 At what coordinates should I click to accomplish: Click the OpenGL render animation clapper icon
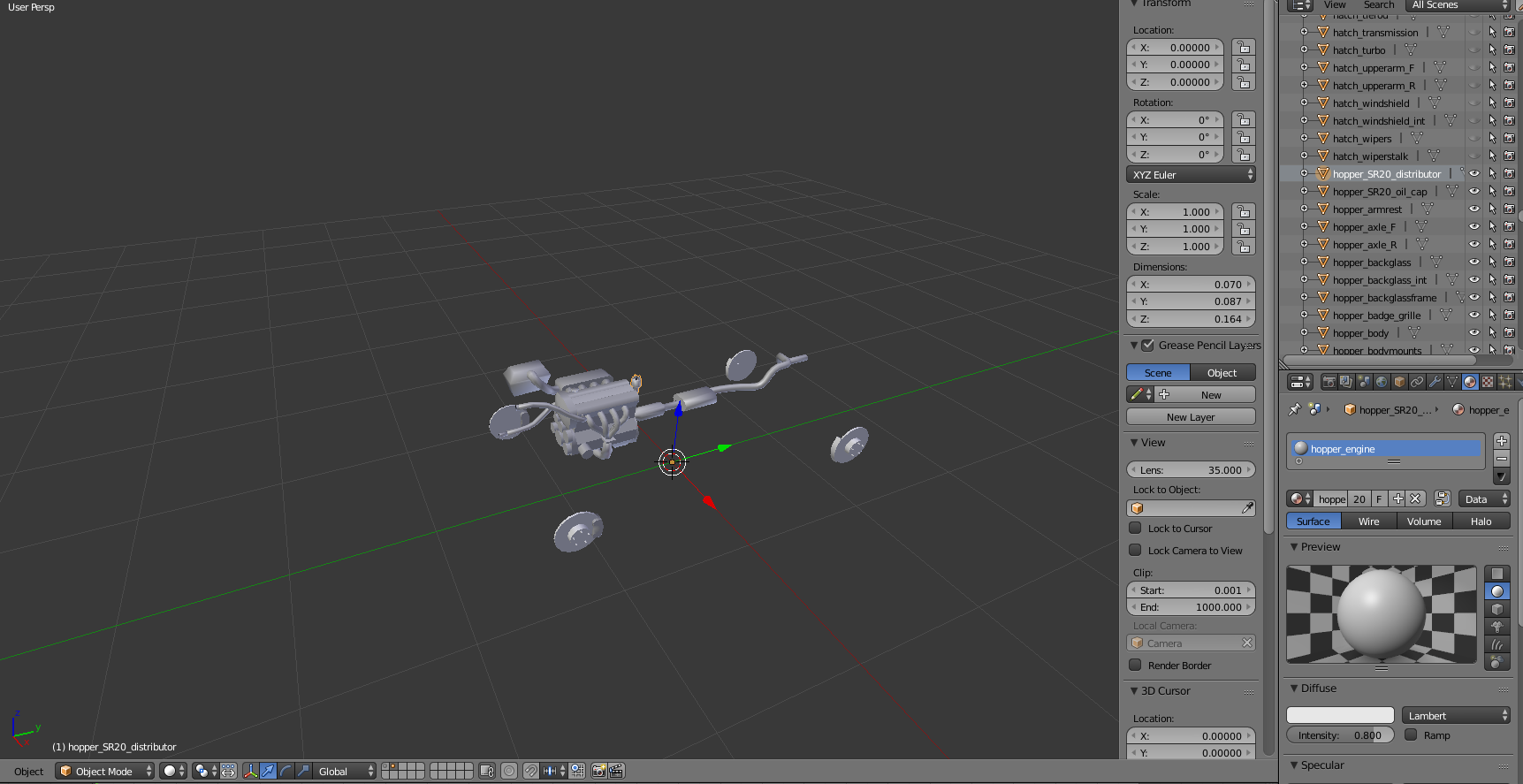pos(616,771)
